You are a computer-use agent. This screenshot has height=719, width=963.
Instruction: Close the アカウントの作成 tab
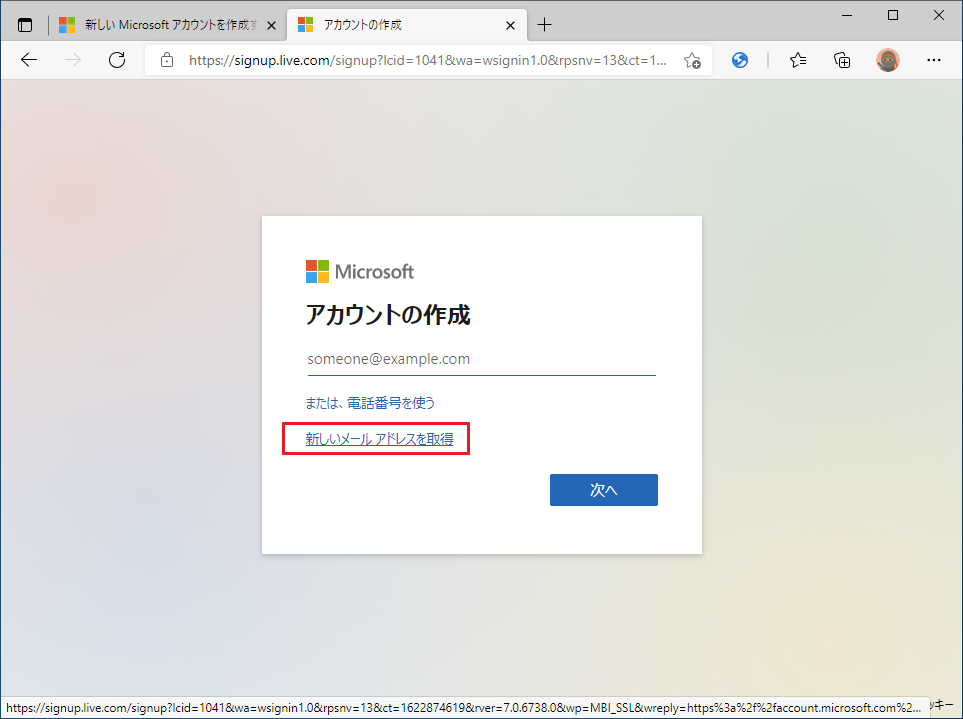pos(510,26)
